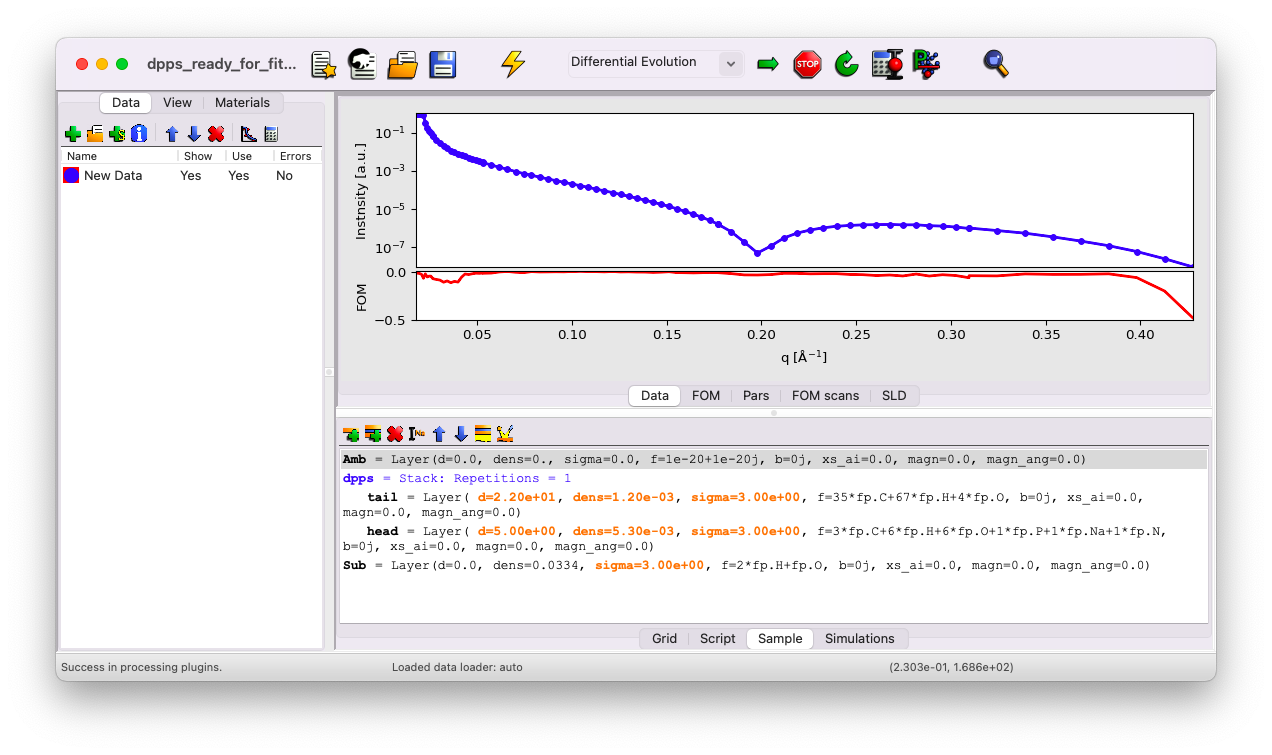This screenshot has height=755, width=1272.
Task: Select the head layer entry
Action: click(774, 539)
